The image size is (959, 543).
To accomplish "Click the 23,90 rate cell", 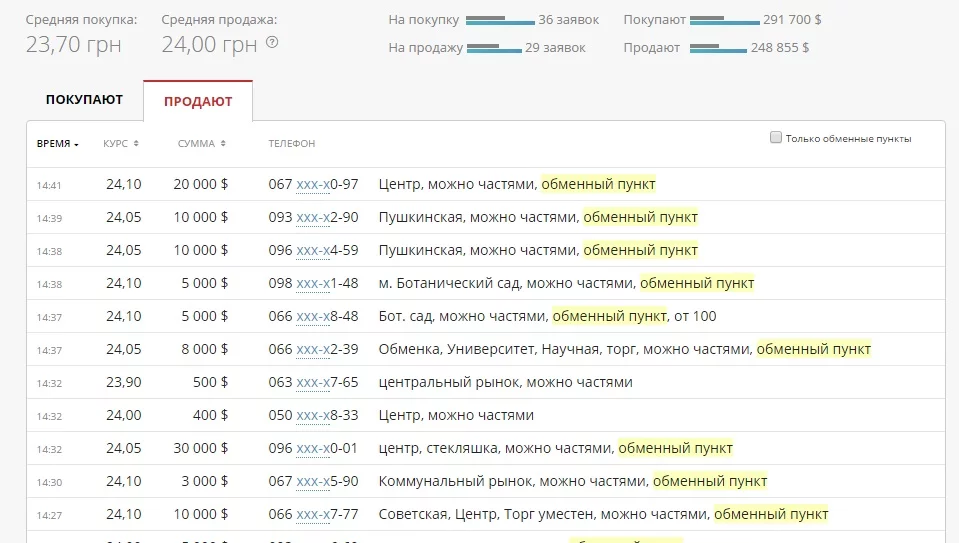I will point(124,382).
